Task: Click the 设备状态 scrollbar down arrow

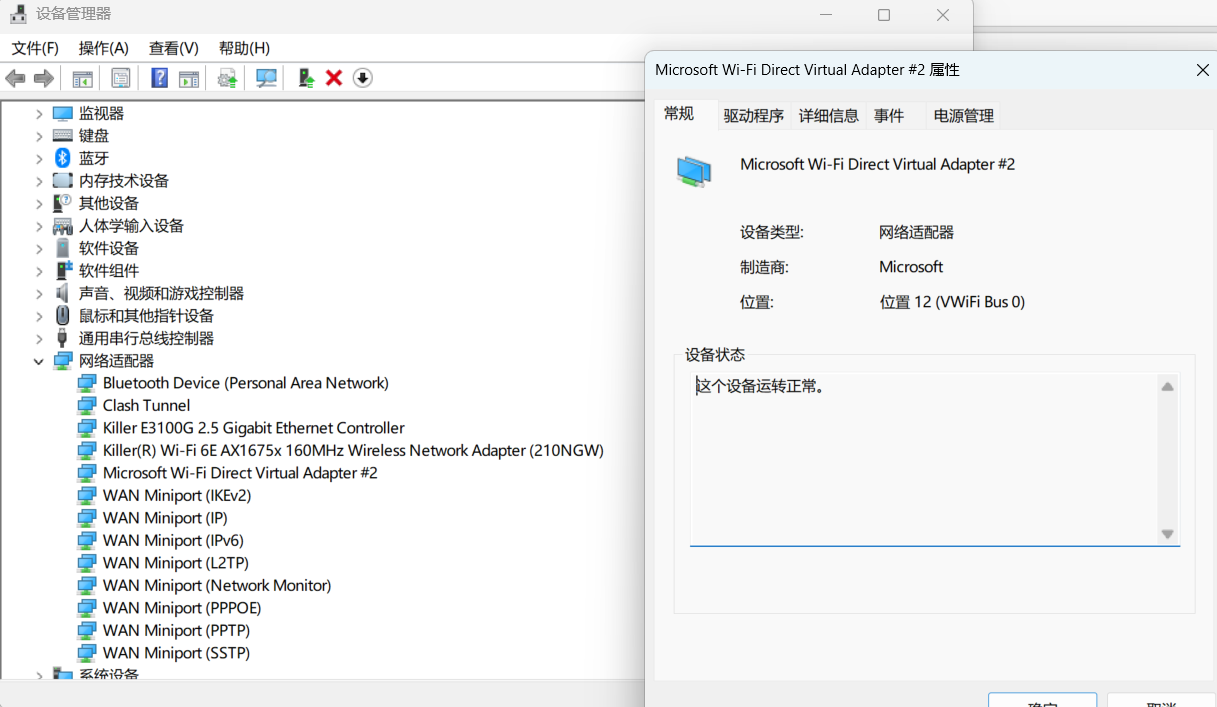Action: tap(1167, 535)
